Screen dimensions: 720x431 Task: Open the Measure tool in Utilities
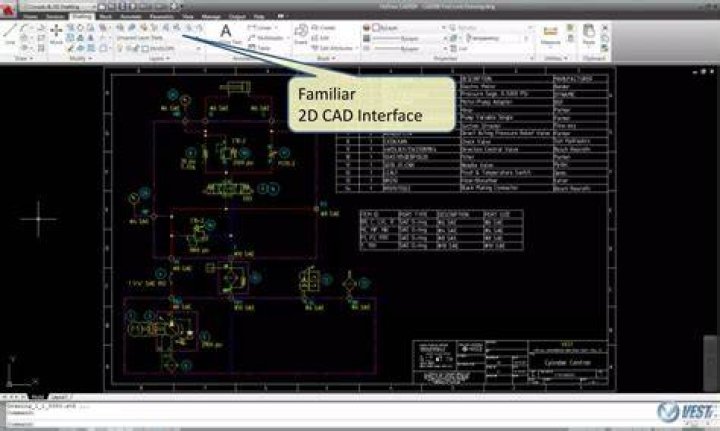pyautogui.click(x=550, y=35)
